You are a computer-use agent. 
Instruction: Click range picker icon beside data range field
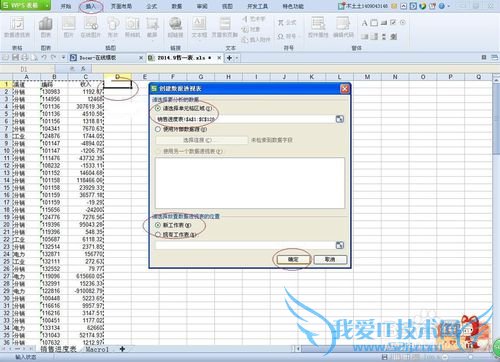coord(339,119)
